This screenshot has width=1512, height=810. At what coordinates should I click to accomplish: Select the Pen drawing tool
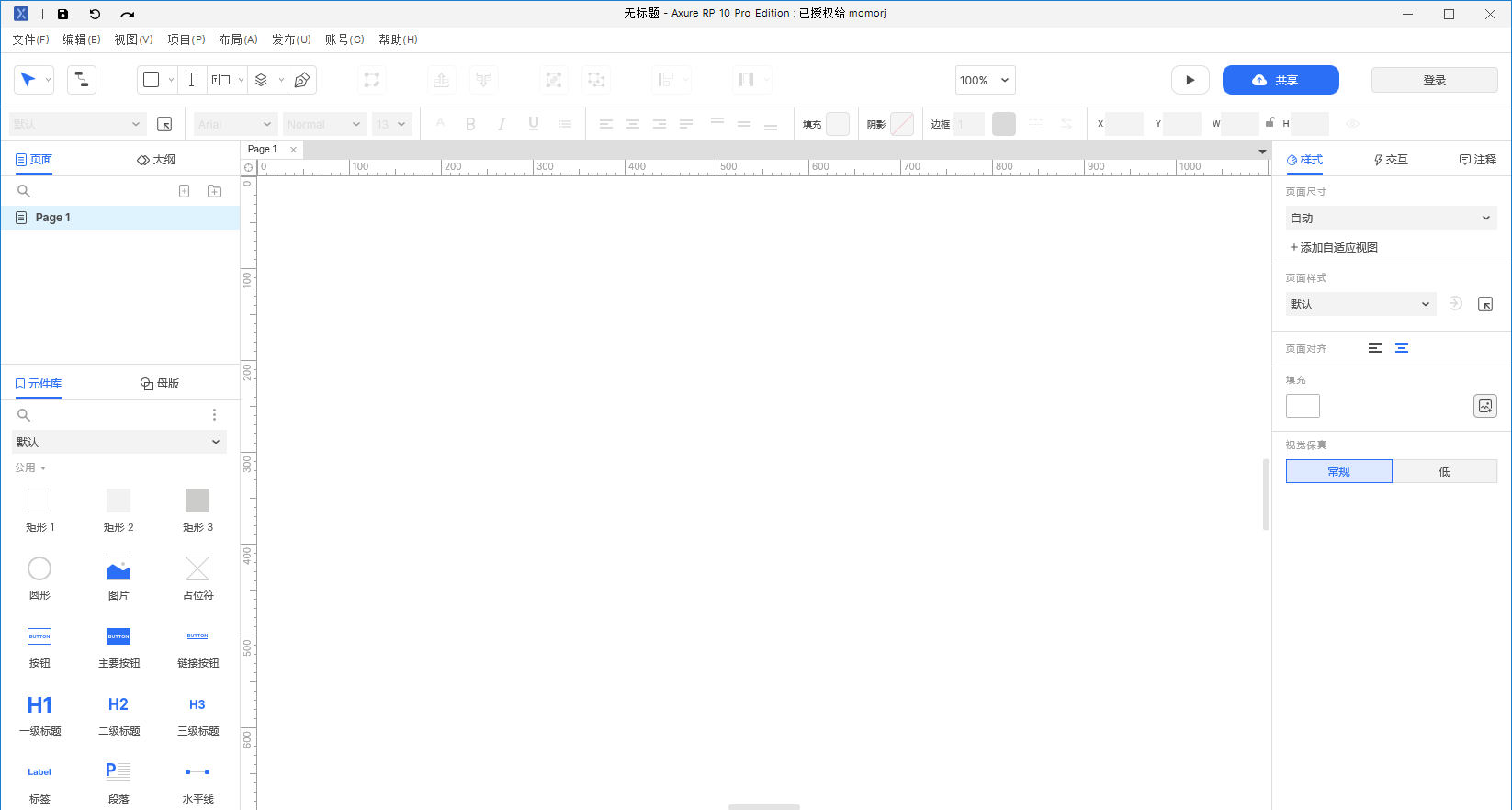tap(302, 80)
